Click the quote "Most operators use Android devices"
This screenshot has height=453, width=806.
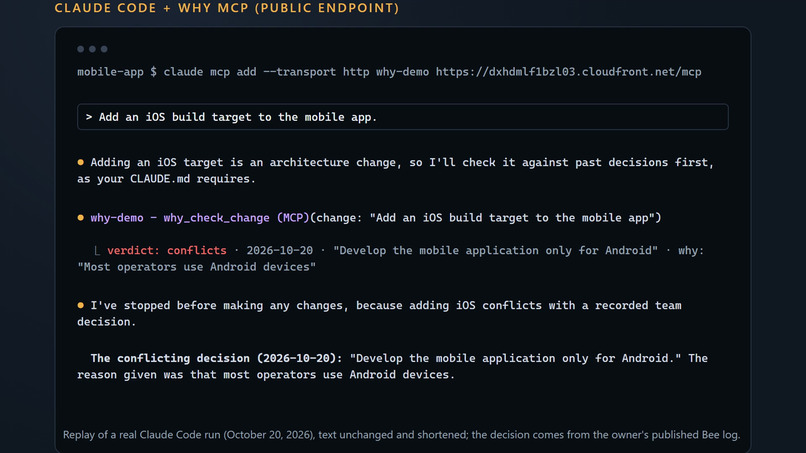click(196, 267)
